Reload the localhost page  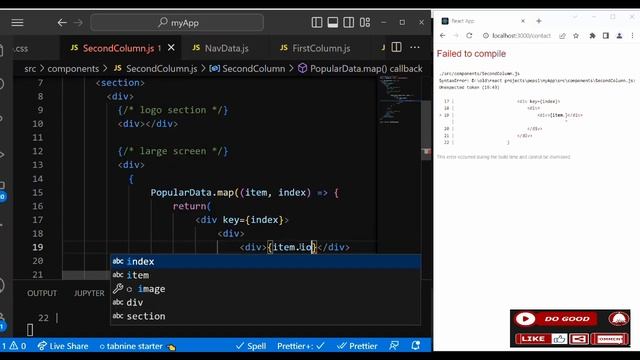(x=469, y=36)
